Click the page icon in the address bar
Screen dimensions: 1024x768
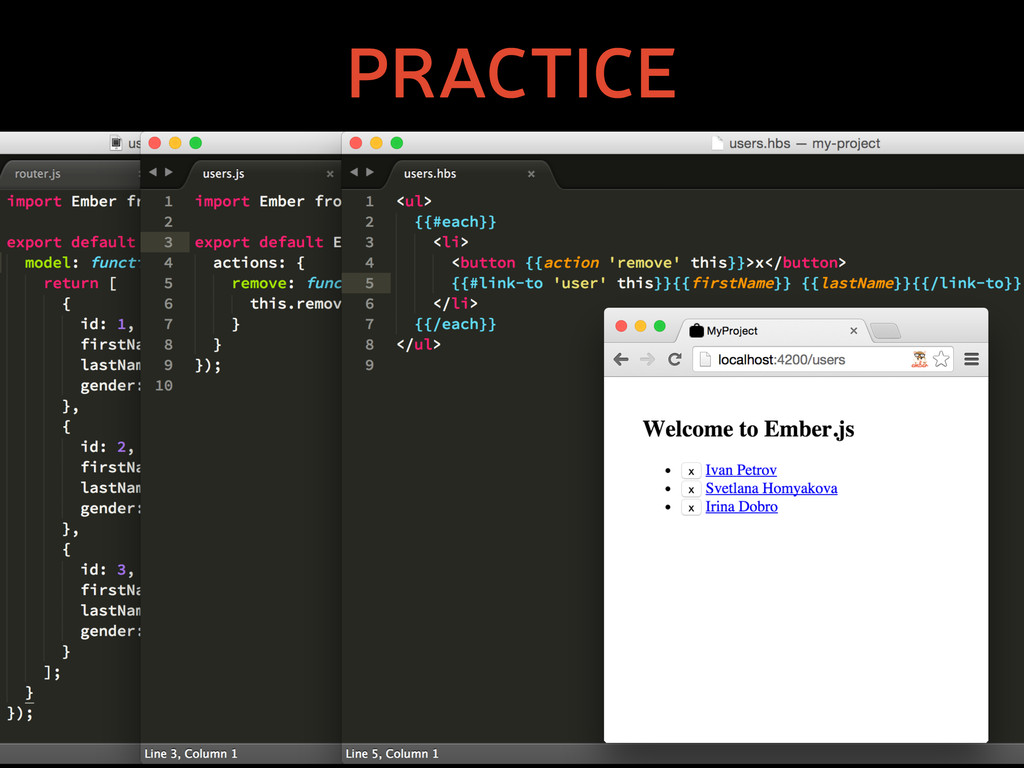[705, 359]
